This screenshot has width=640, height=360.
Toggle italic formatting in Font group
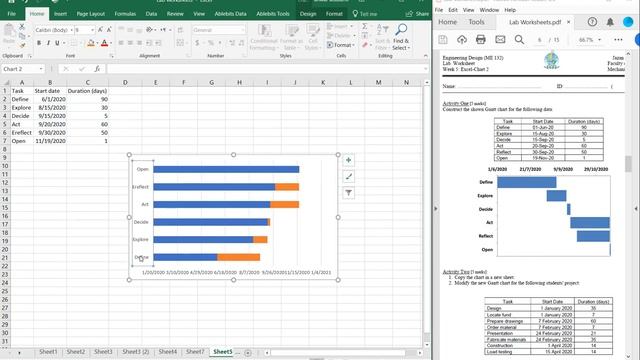coord(48,43)
